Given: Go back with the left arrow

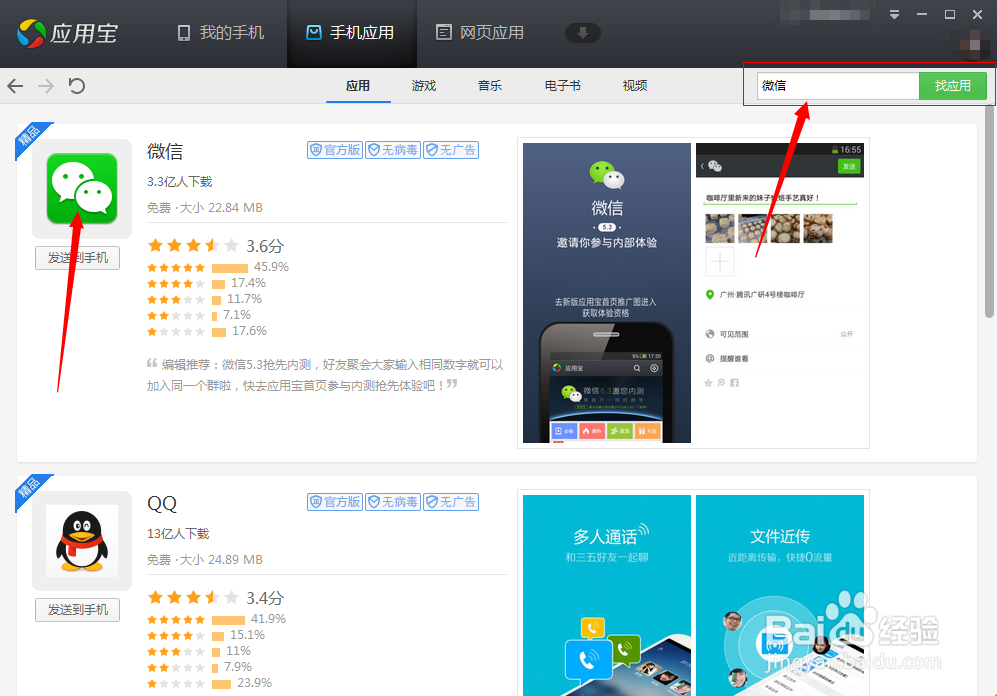Looking at the screenshot, I should click(15, 86).
